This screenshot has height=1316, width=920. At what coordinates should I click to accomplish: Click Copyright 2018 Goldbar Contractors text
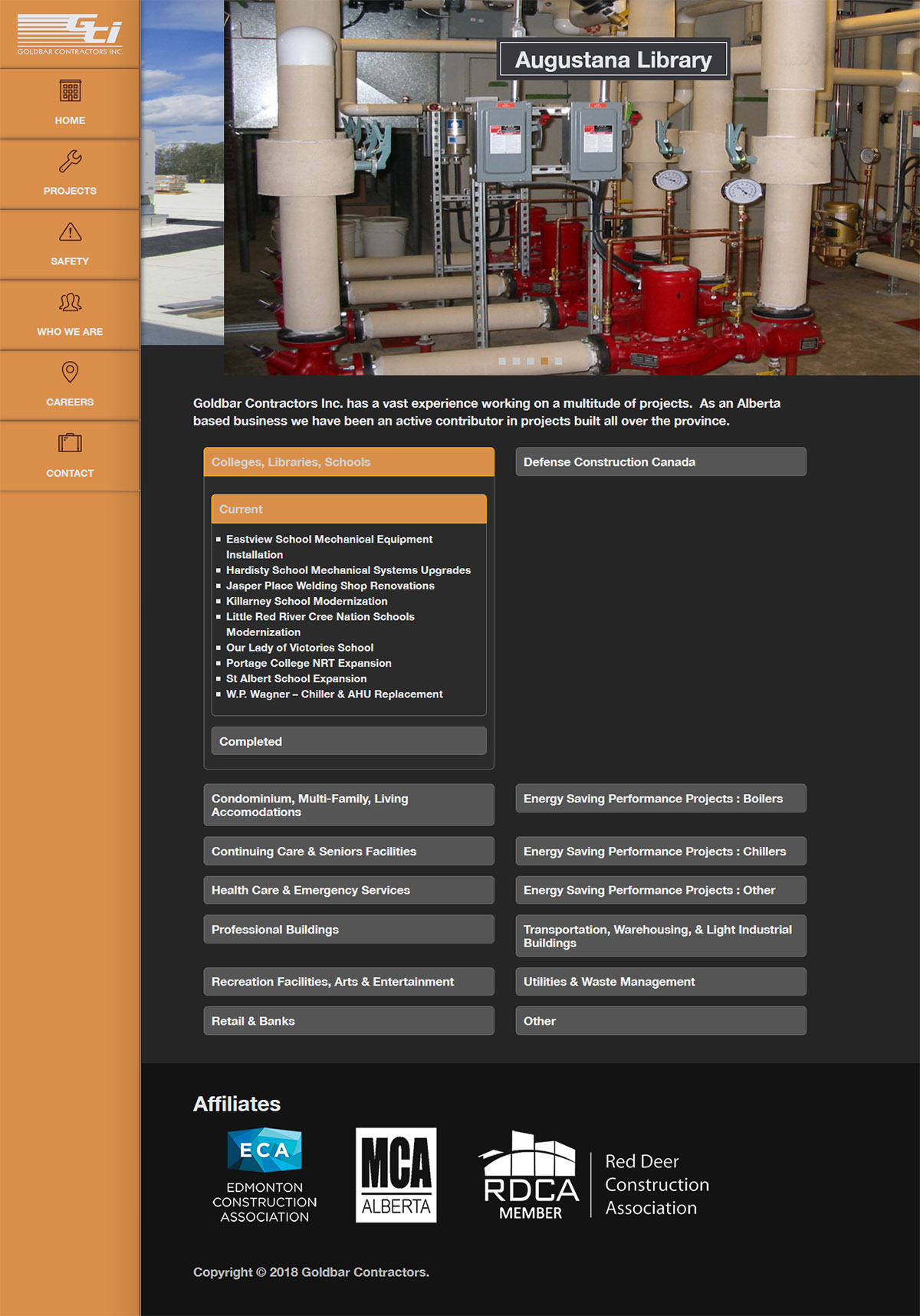coord(311,1272)
